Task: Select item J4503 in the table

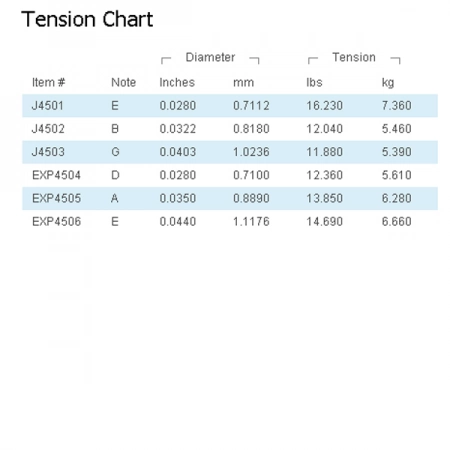Action: pos(48,152)
